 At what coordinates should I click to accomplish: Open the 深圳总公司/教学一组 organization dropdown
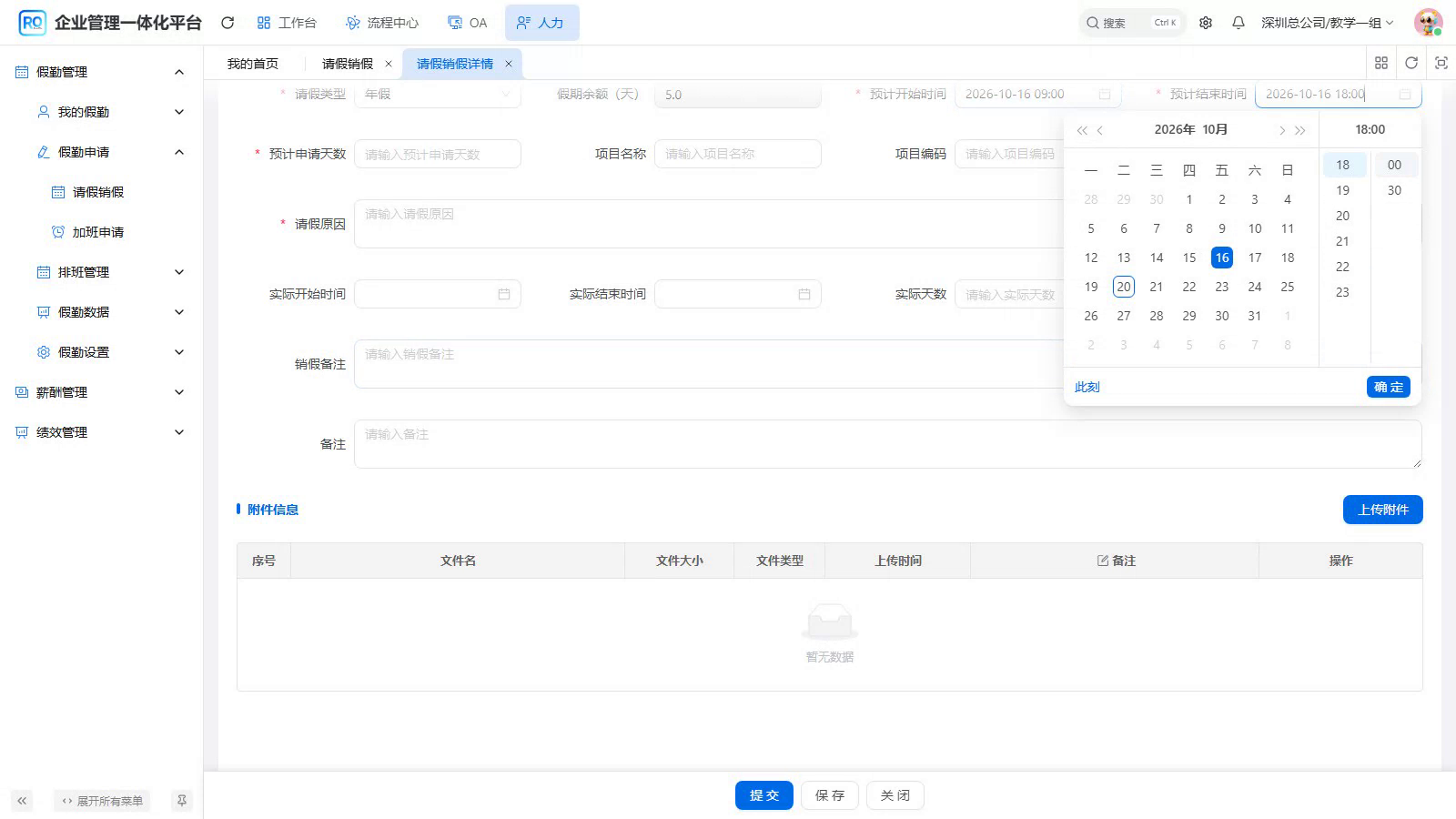click(1327, 23)
